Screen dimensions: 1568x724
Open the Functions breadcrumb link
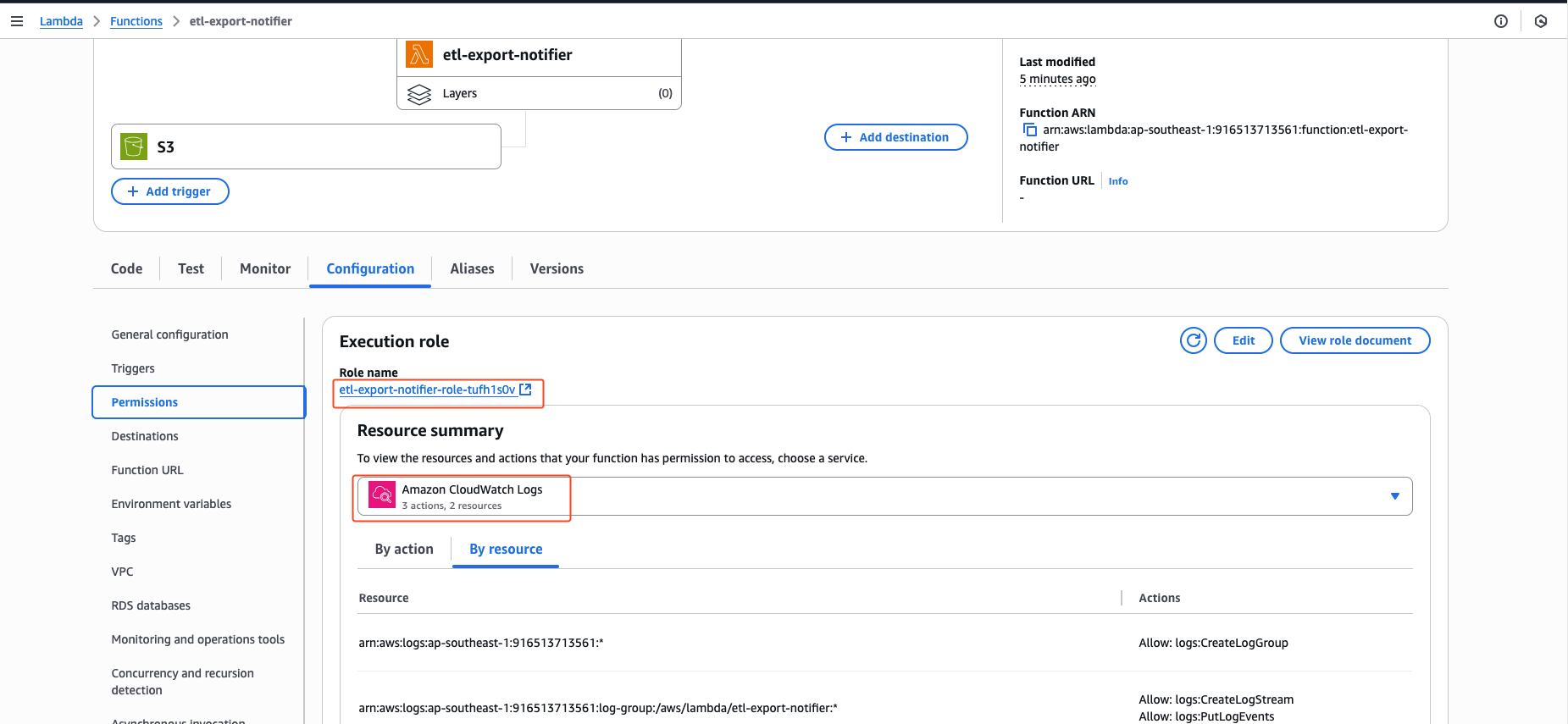tap(136, 21)
